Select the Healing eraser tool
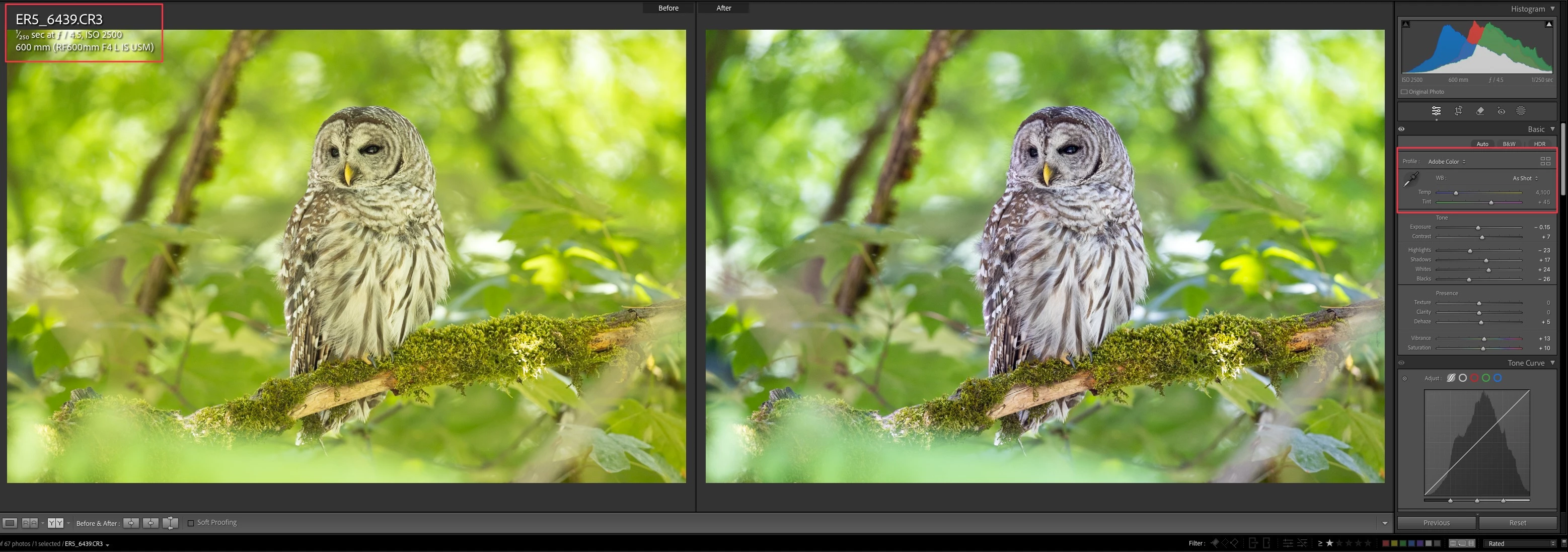 1480,111
